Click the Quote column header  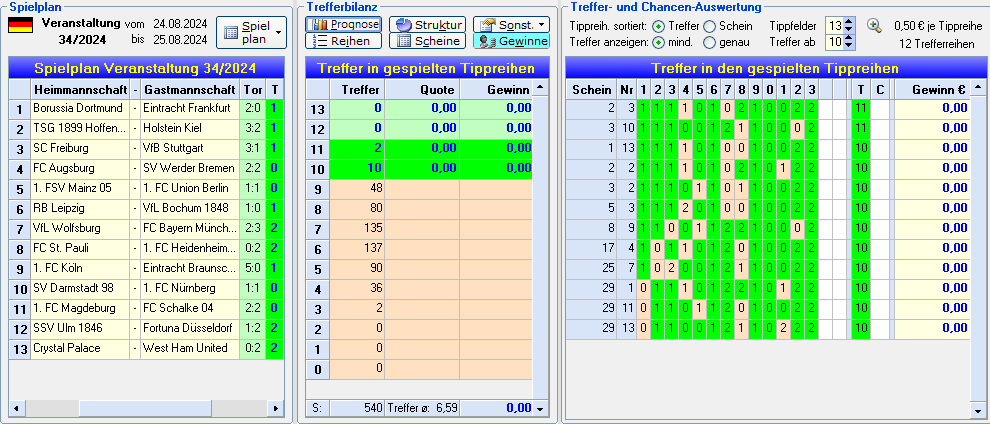point(422,89)
